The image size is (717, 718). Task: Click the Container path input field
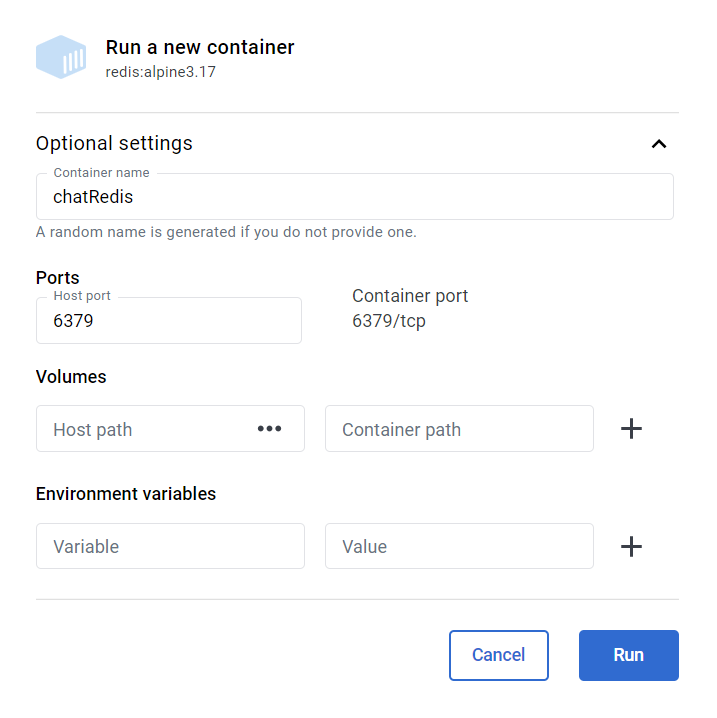click(459, 429)
